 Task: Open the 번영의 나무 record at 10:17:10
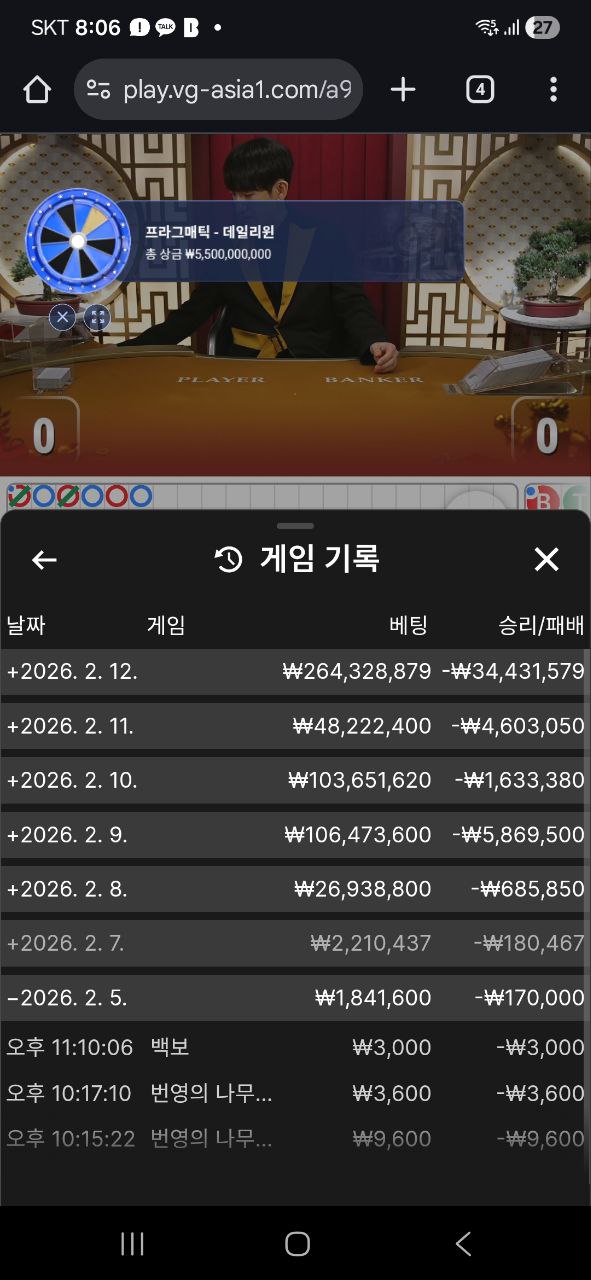[295, 1093]
